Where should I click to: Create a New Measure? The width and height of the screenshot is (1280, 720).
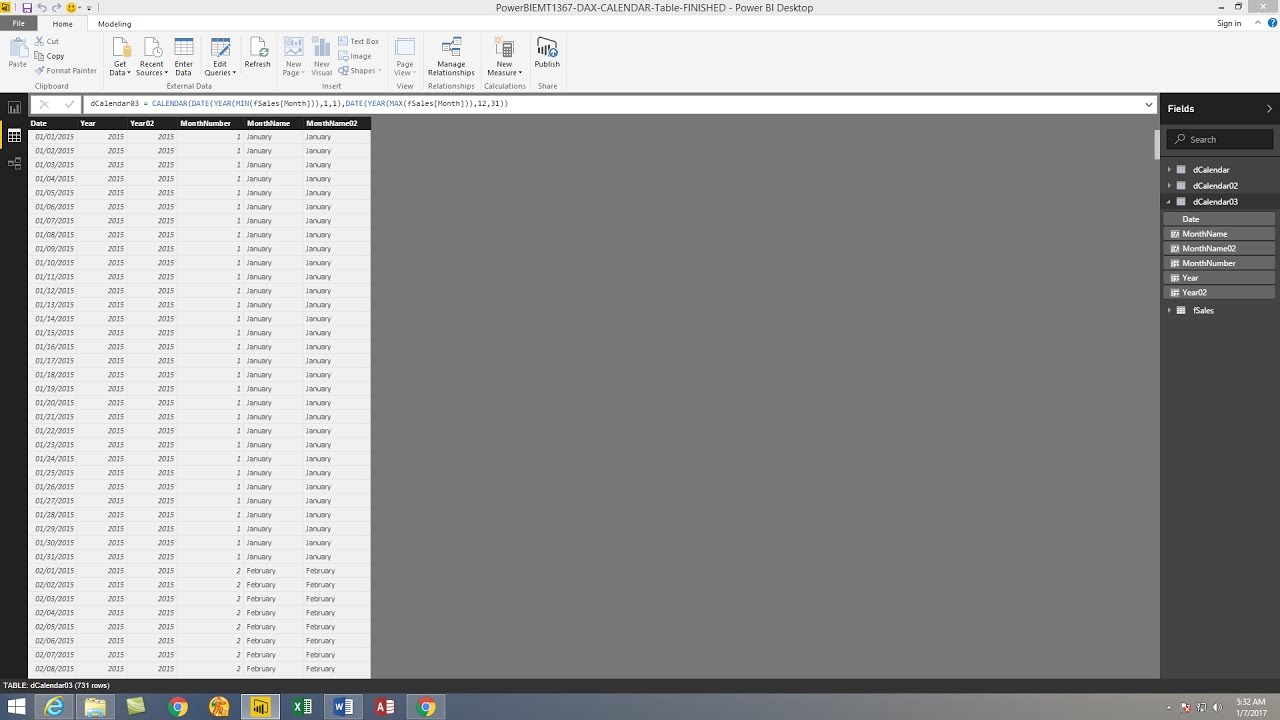tap(504, 57)
